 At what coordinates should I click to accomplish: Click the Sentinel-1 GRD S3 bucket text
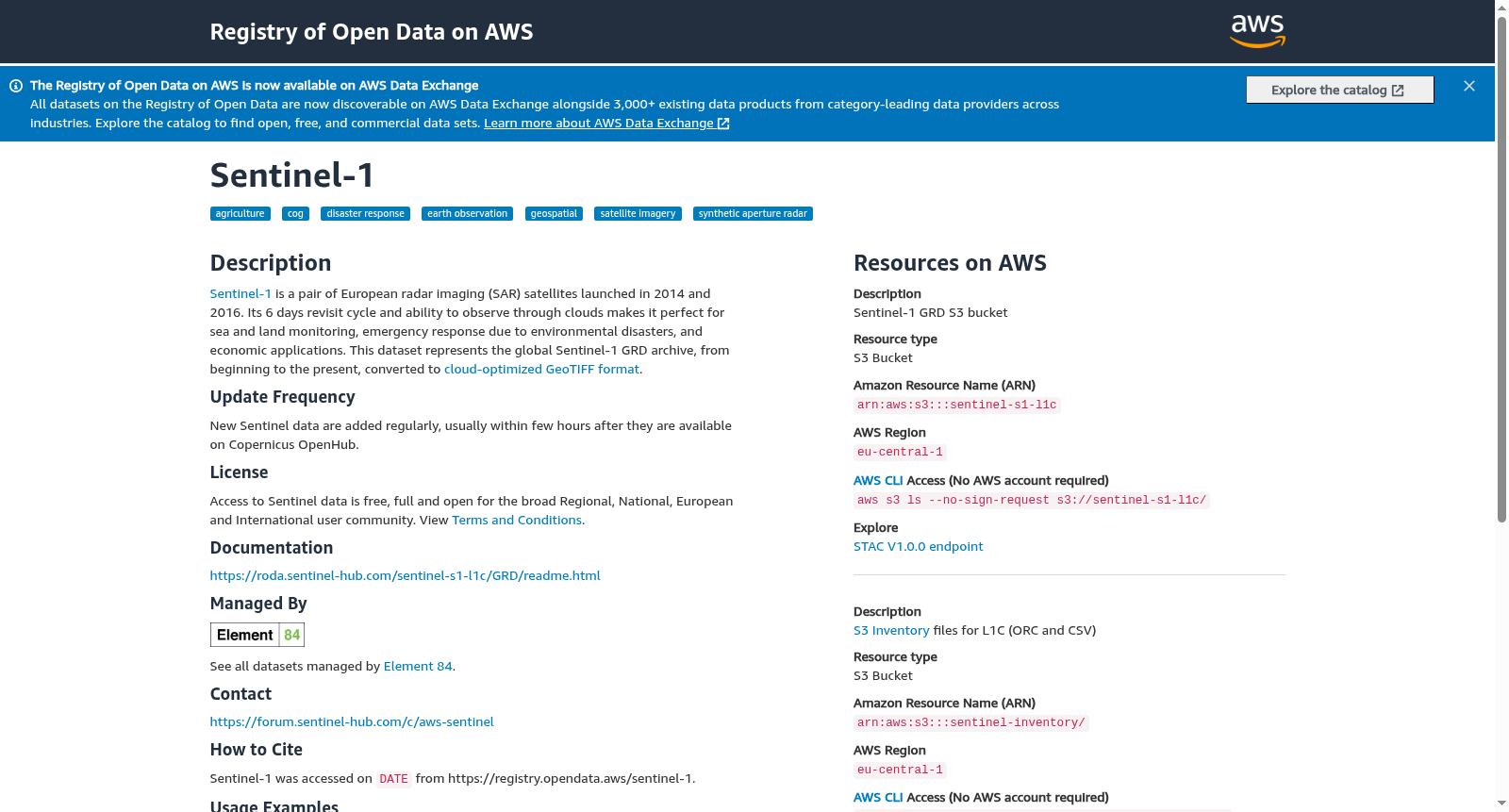[x=930, y=313]
